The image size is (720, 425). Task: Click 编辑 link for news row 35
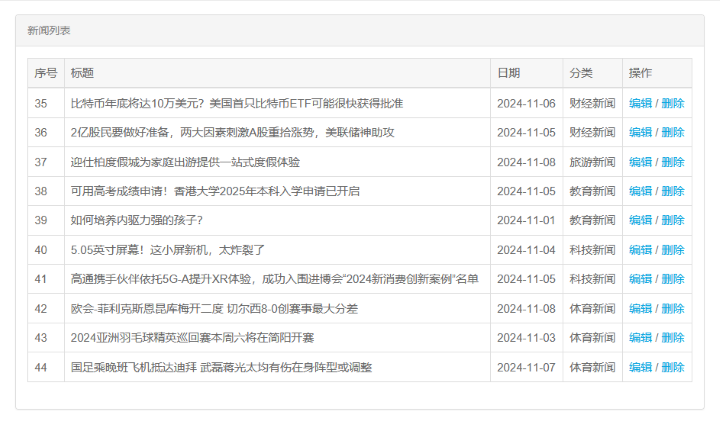pyautogui.click(x=640, y=103)
